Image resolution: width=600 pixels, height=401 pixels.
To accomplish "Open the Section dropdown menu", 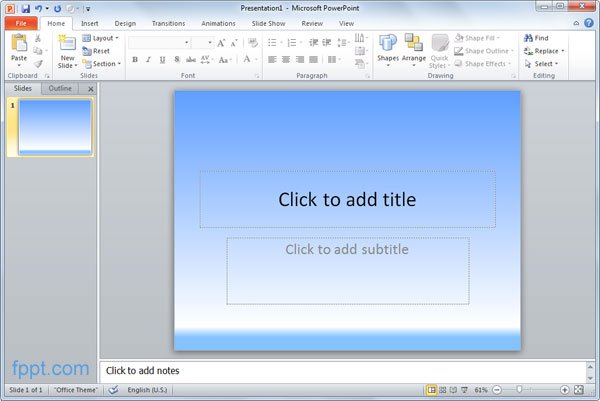I will click(102, 64).
